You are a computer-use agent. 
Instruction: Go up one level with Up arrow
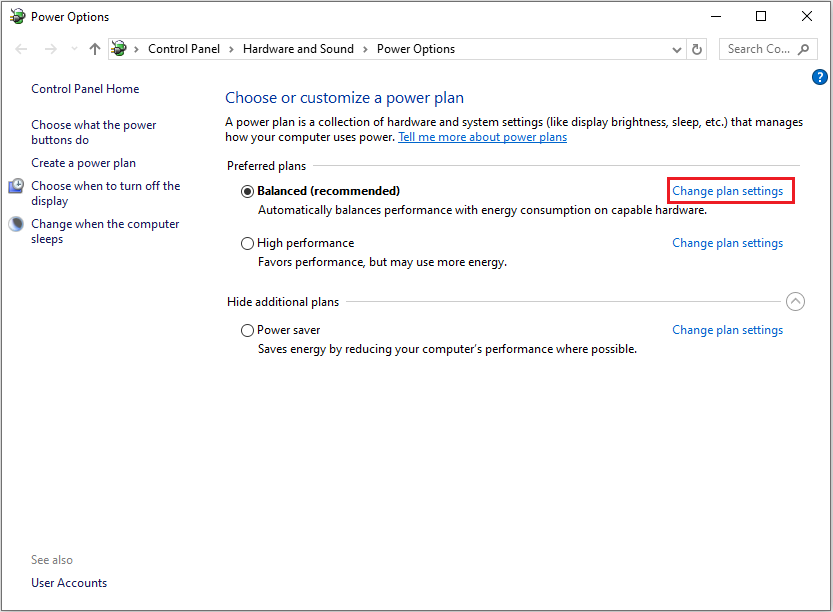[x=95, y=49]
